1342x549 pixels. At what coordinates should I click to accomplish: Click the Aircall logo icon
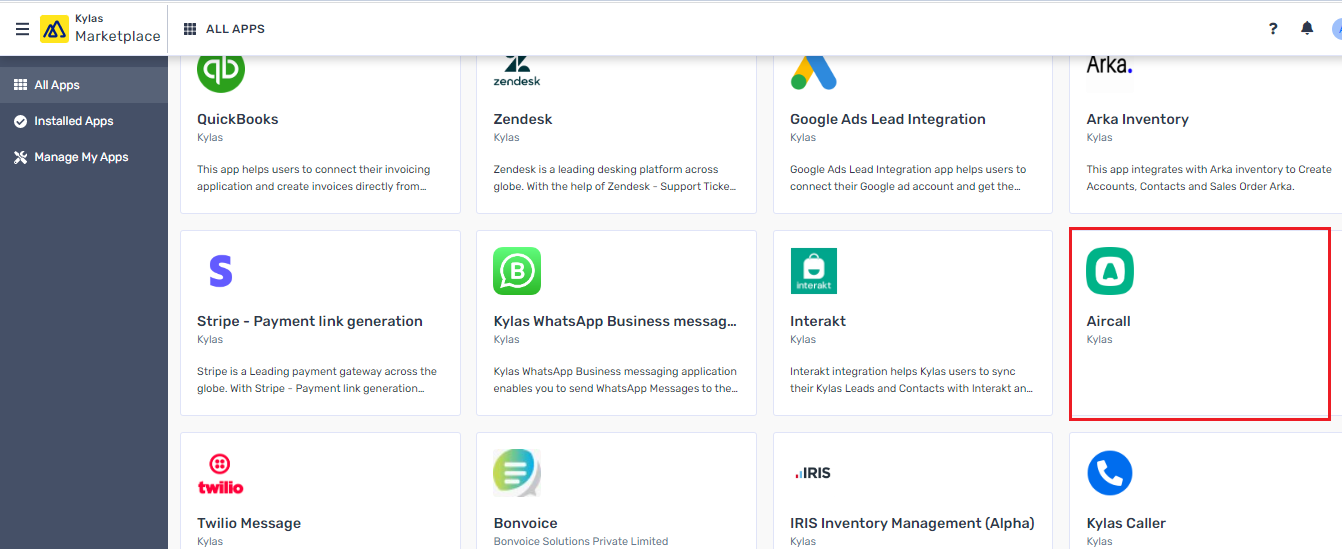coord(1110,271)
